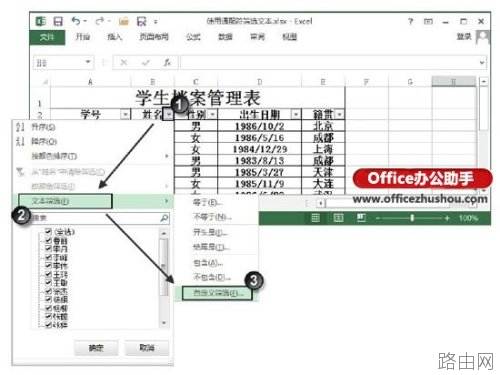Screen dimensions: 500x375
Task: Click the formula bar Enter checkmark icon
Action: 146,62
